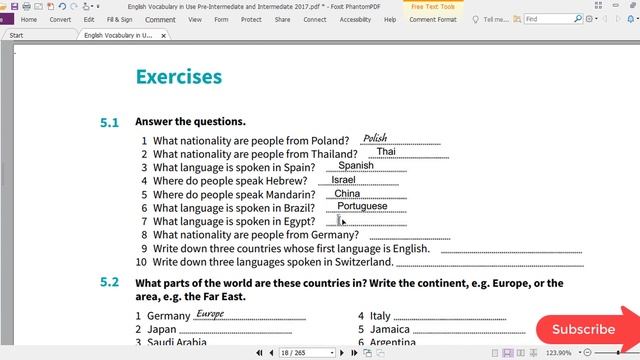This screenshot has width=640, height=360.
Task: Go to the last page
Action: tap(354, 353)
